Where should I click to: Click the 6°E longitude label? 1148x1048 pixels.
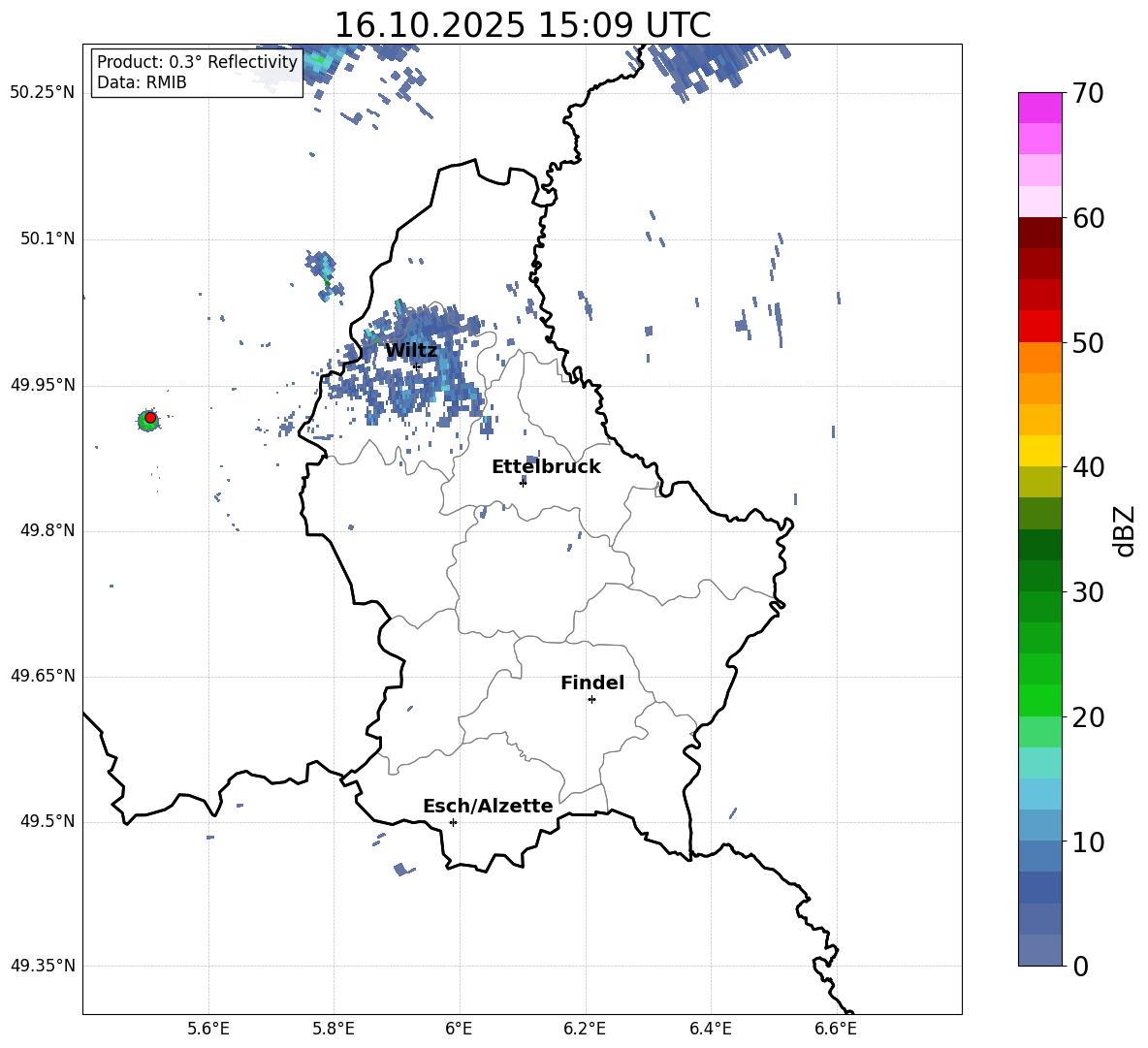point(459,1029)
